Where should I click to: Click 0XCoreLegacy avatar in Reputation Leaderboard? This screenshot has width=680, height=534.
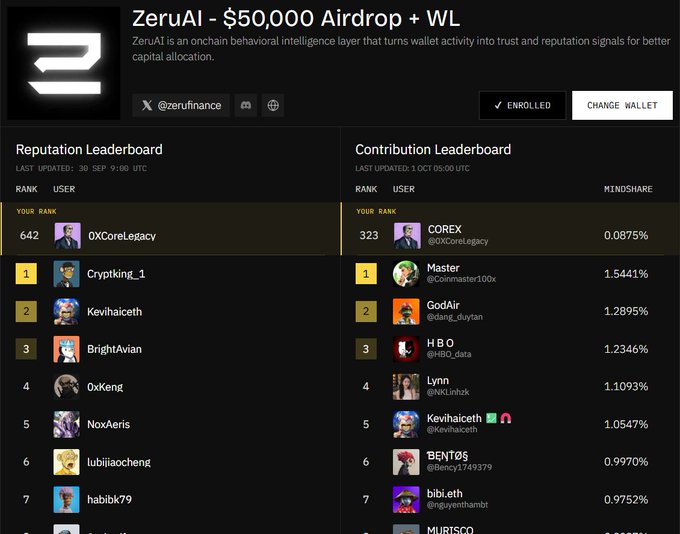[x=68, y=236]
